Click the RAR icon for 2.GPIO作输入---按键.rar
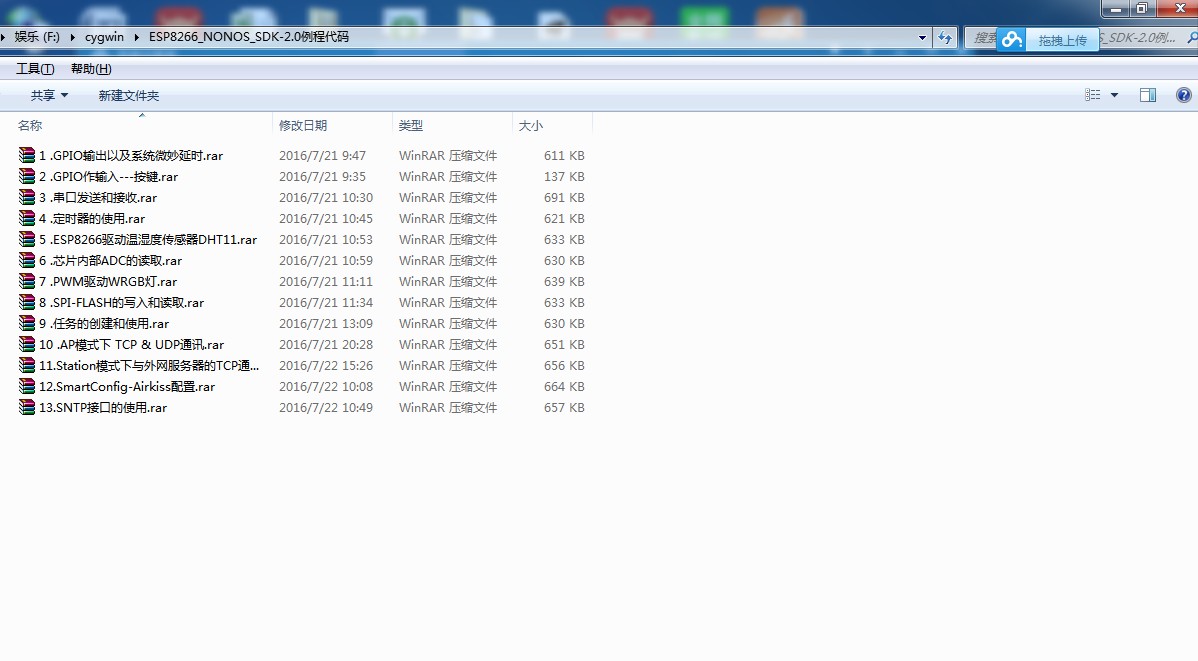Screen dimensions: 1198x661 coord(28,177)
